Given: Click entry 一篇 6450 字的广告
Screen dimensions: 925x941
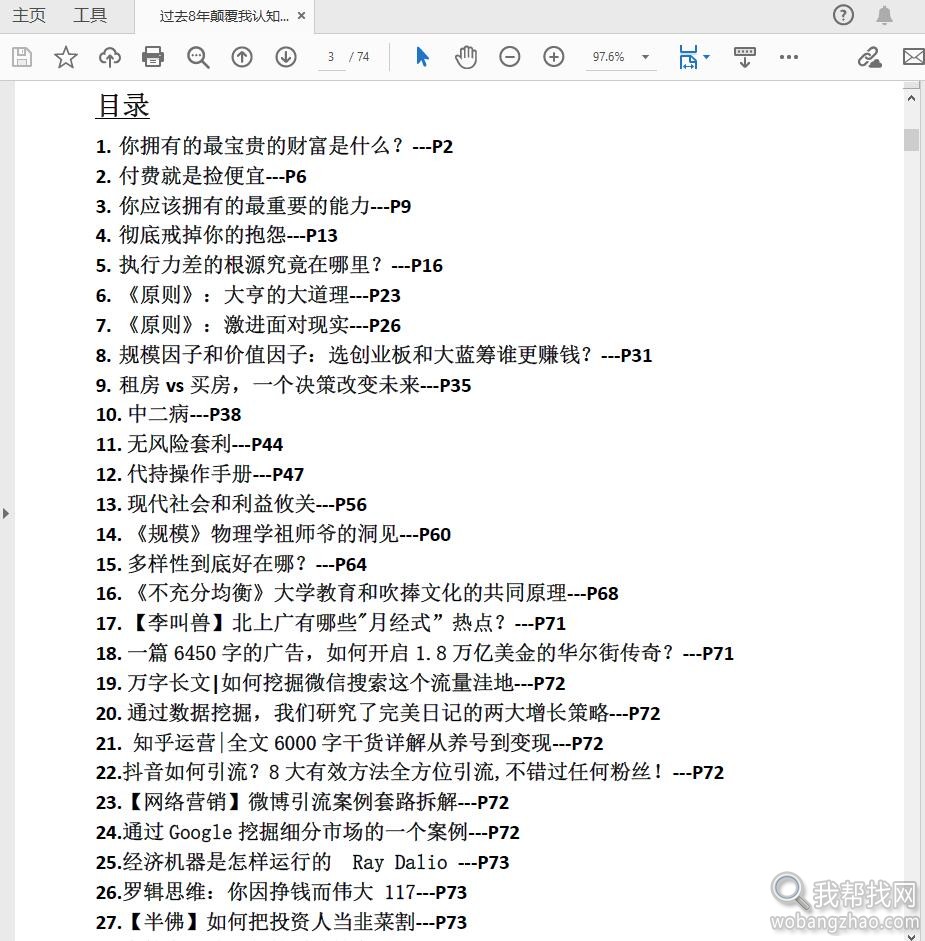Looking at the screenshot, I should [415, 653].
